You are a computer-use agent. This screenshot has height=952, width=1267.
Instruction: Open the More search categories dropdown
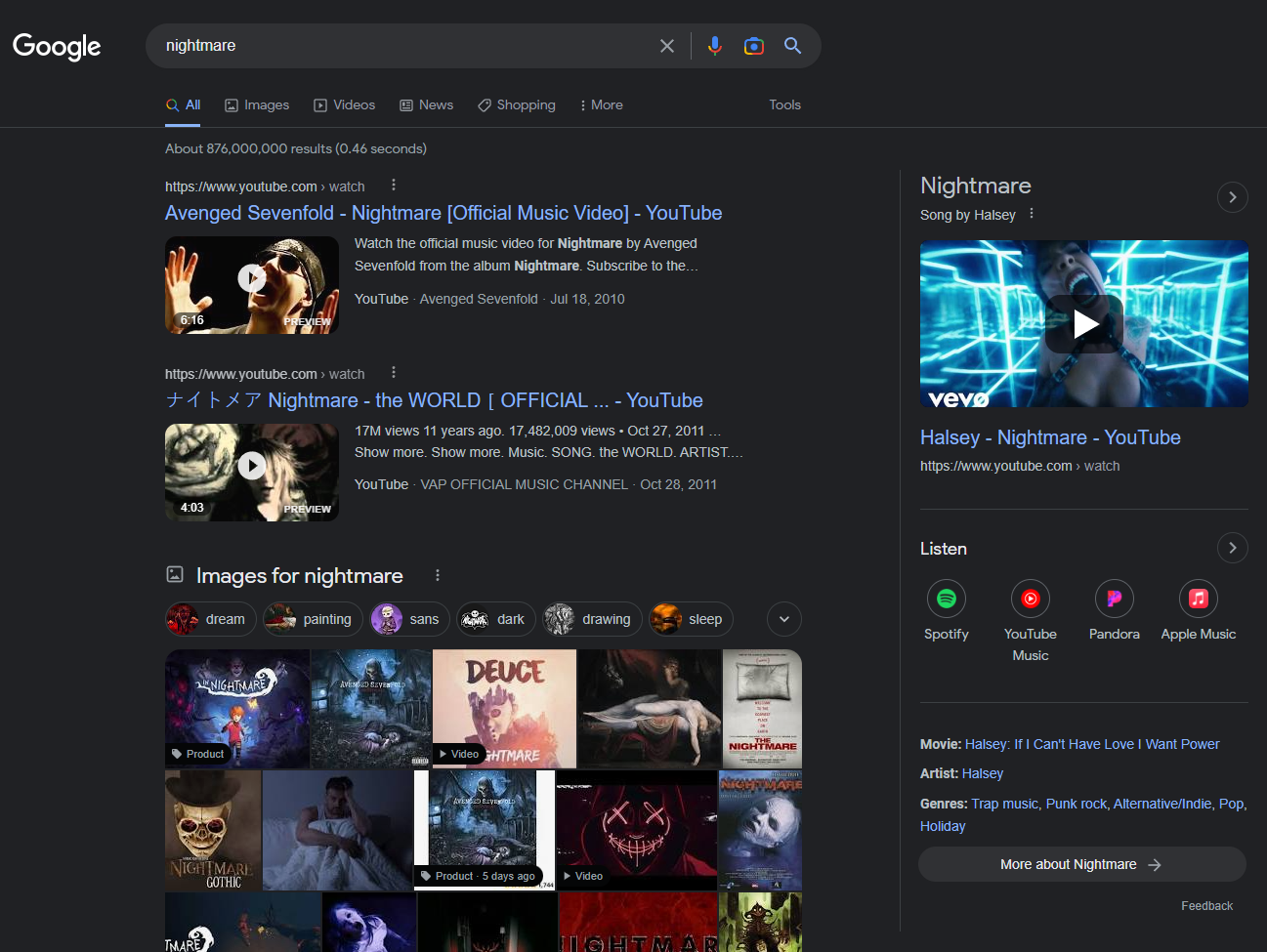pyautogui.click(x=601, y=104)
